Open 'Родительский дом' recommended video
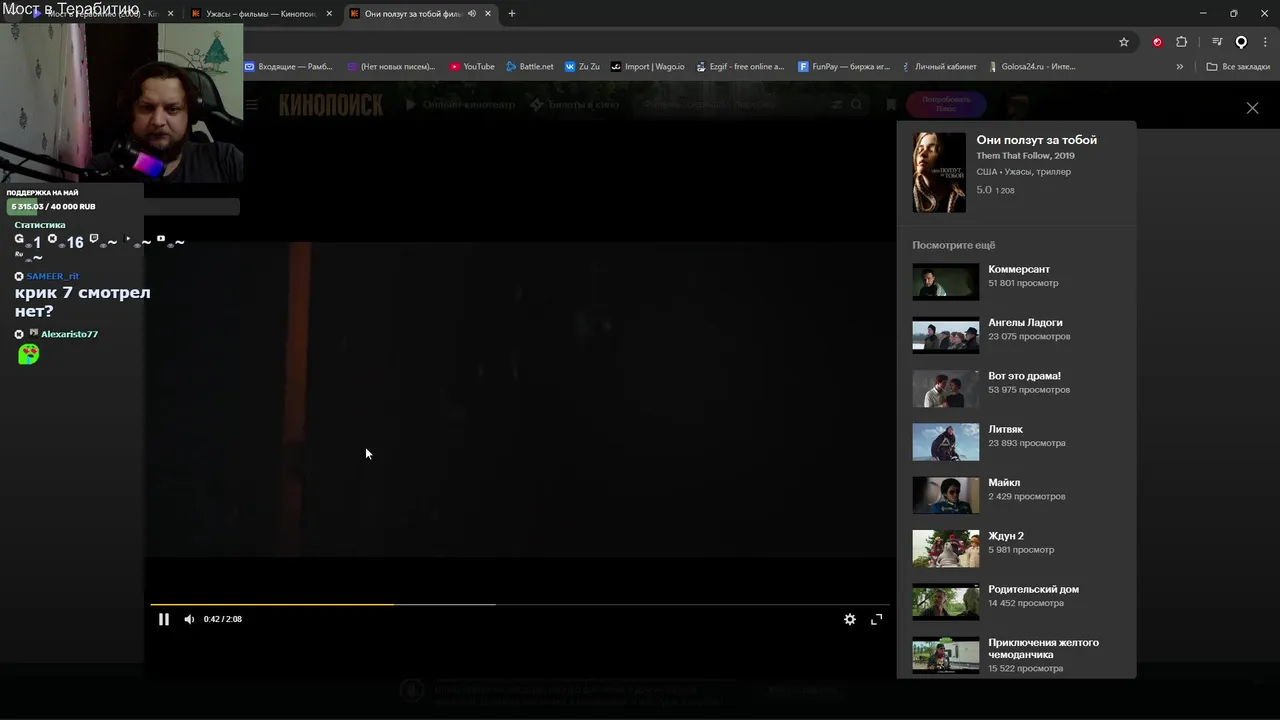Image resolution: width=1280 pixels, height=720 pixels. pos(946,602)
